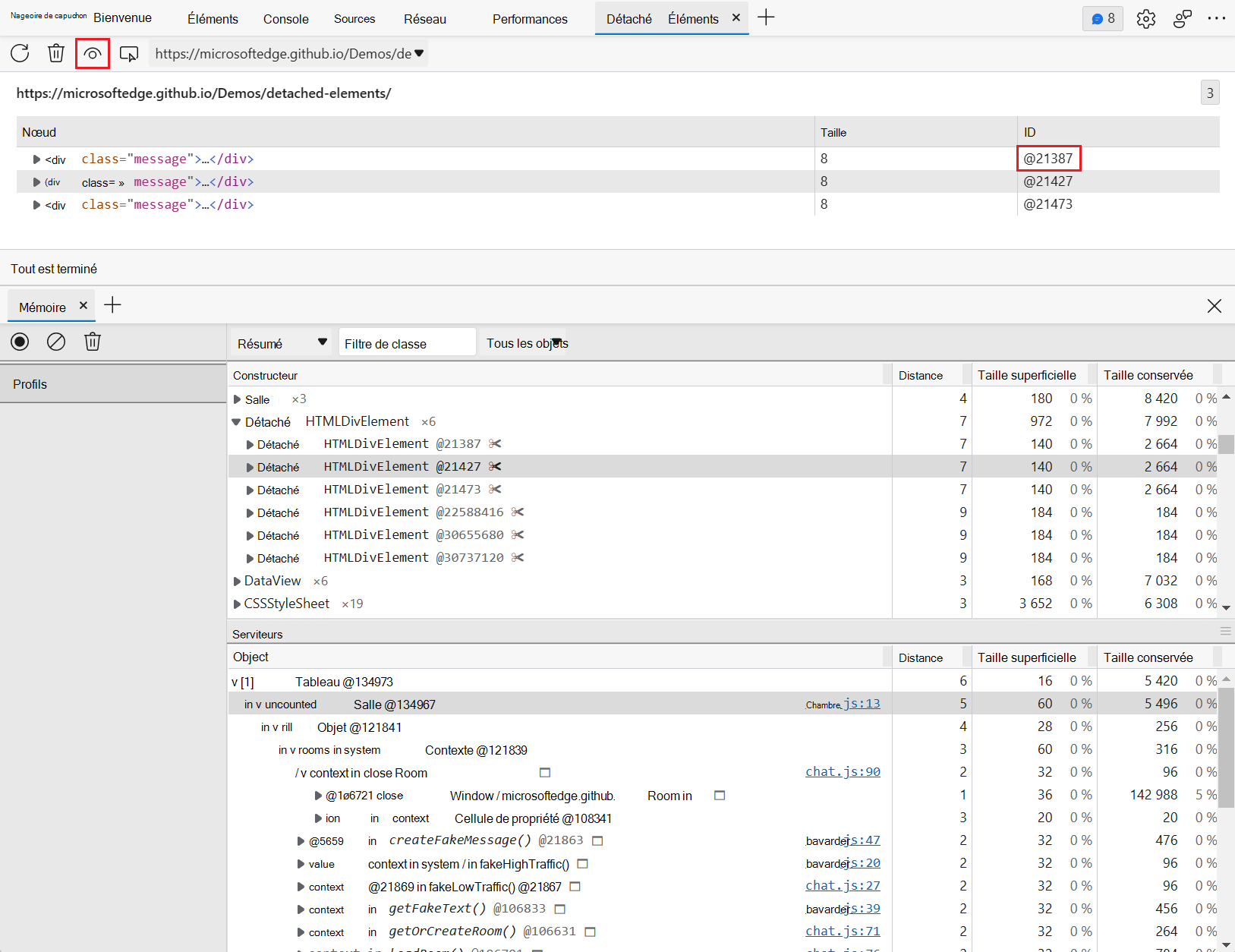
Task: Open the Résumé view dropdown
Action: tap(281, 343)
